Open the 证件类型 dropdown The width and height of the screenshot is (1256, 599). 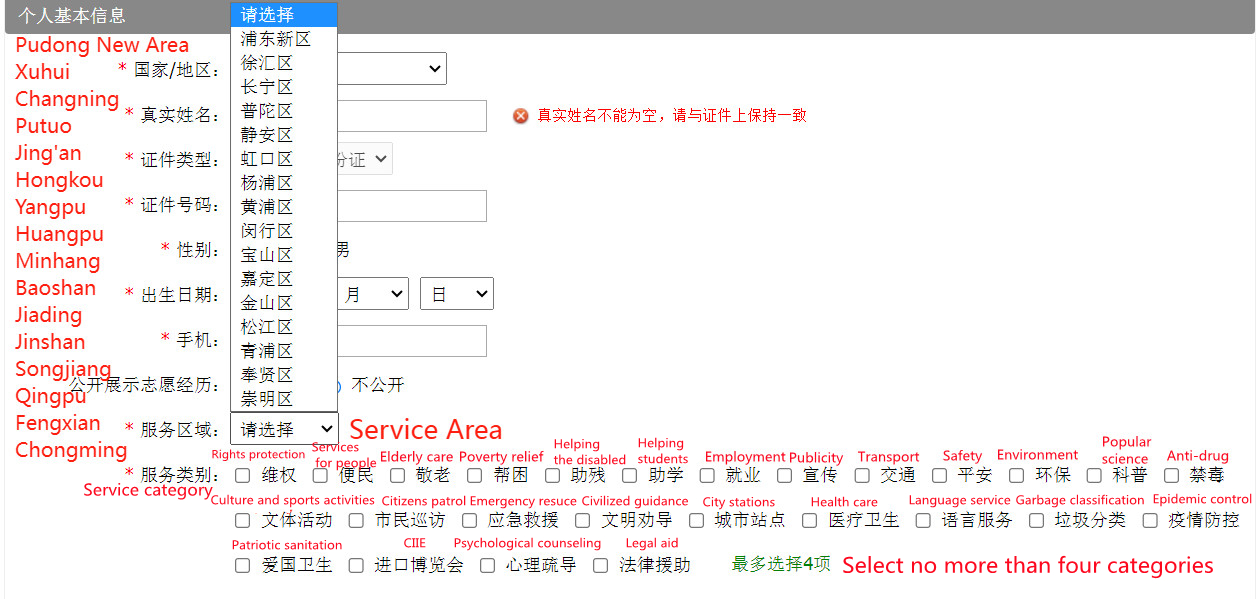click(x=365, y=159)
